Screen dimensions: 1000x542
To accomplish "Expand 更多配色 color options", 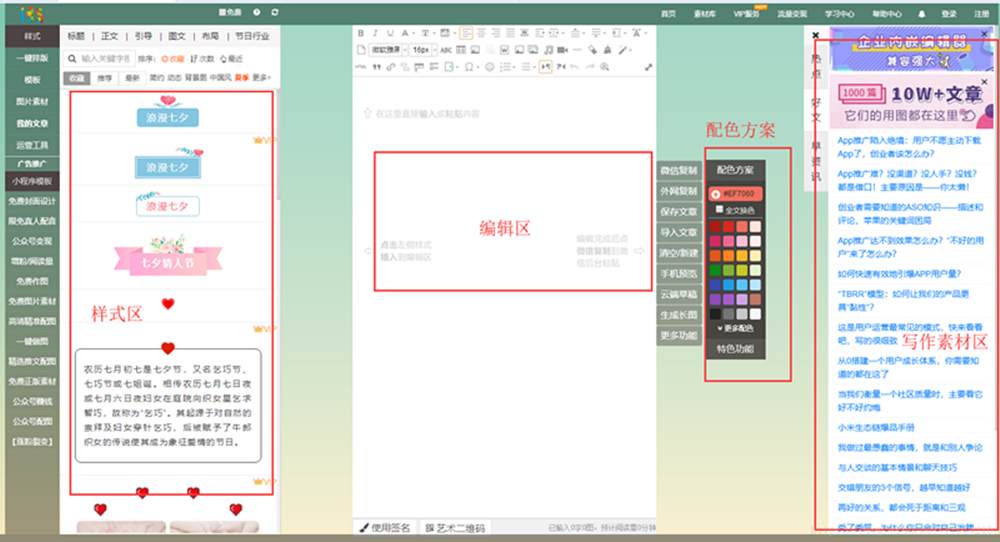I will [735, 328].
